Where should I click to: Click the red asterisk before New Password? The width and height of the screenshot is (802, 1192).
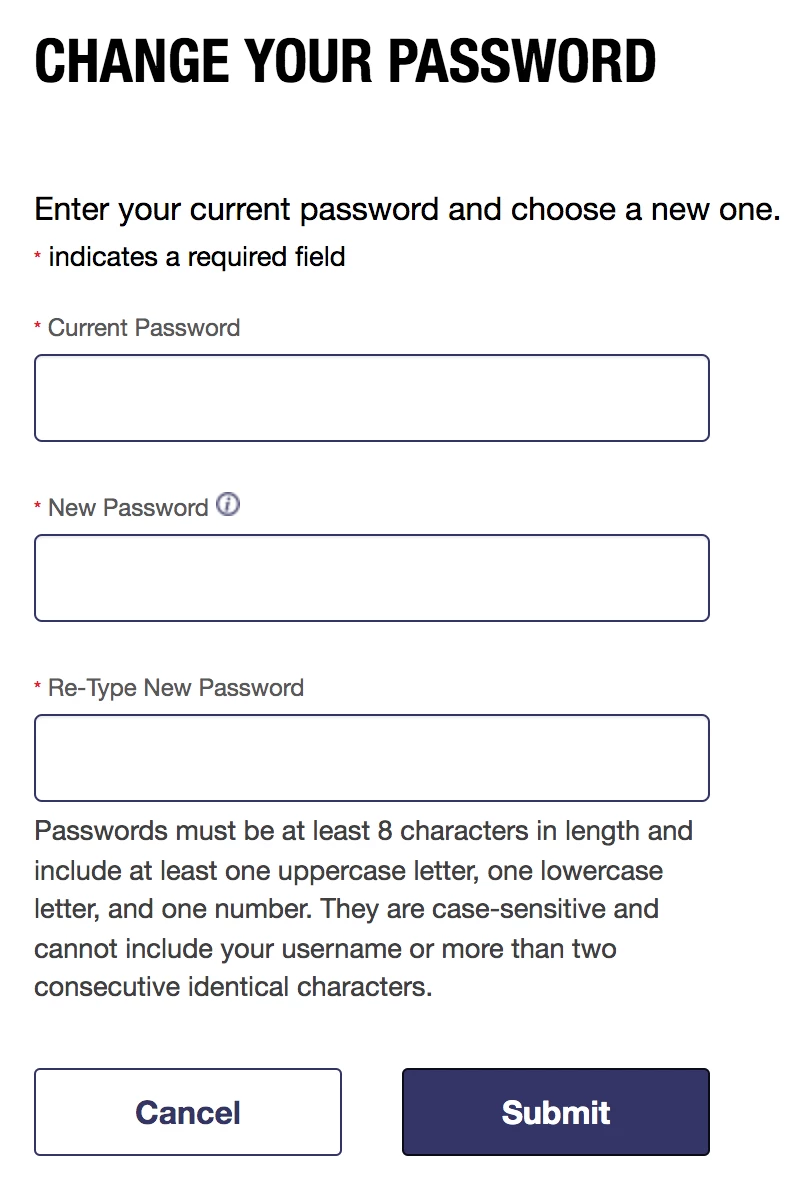37,507
